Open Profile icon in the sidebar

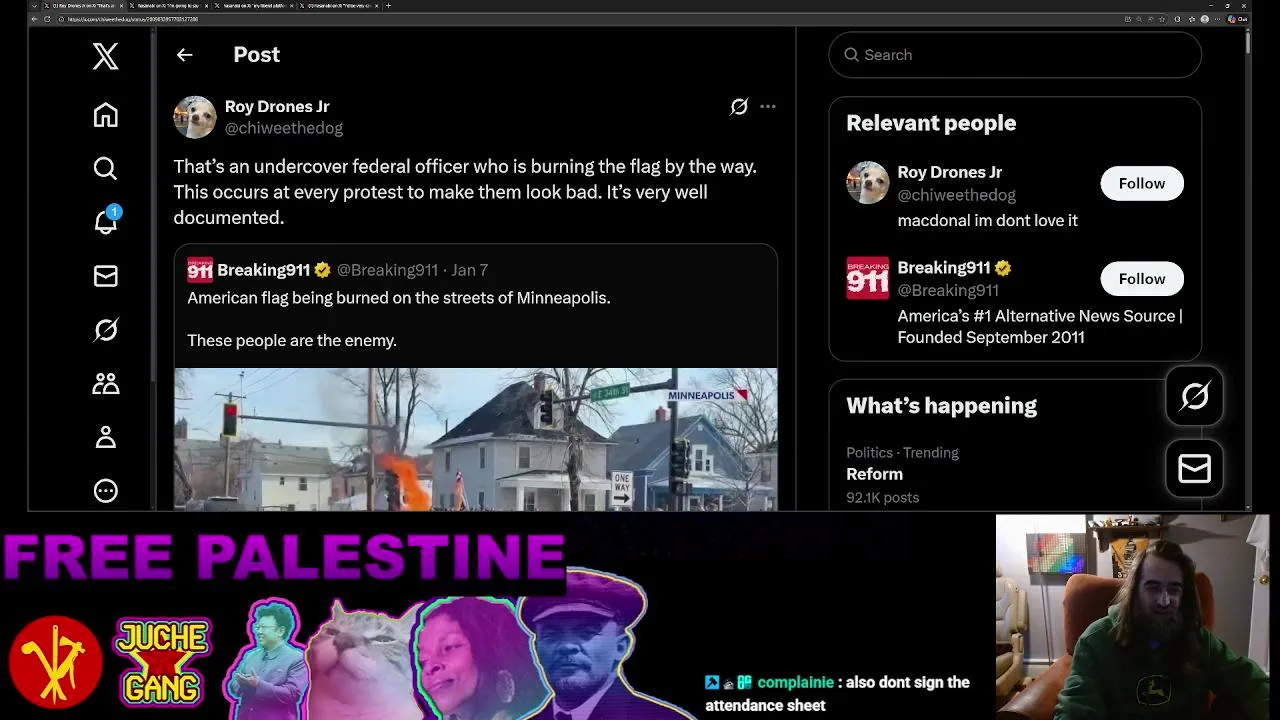pos(105,437)
